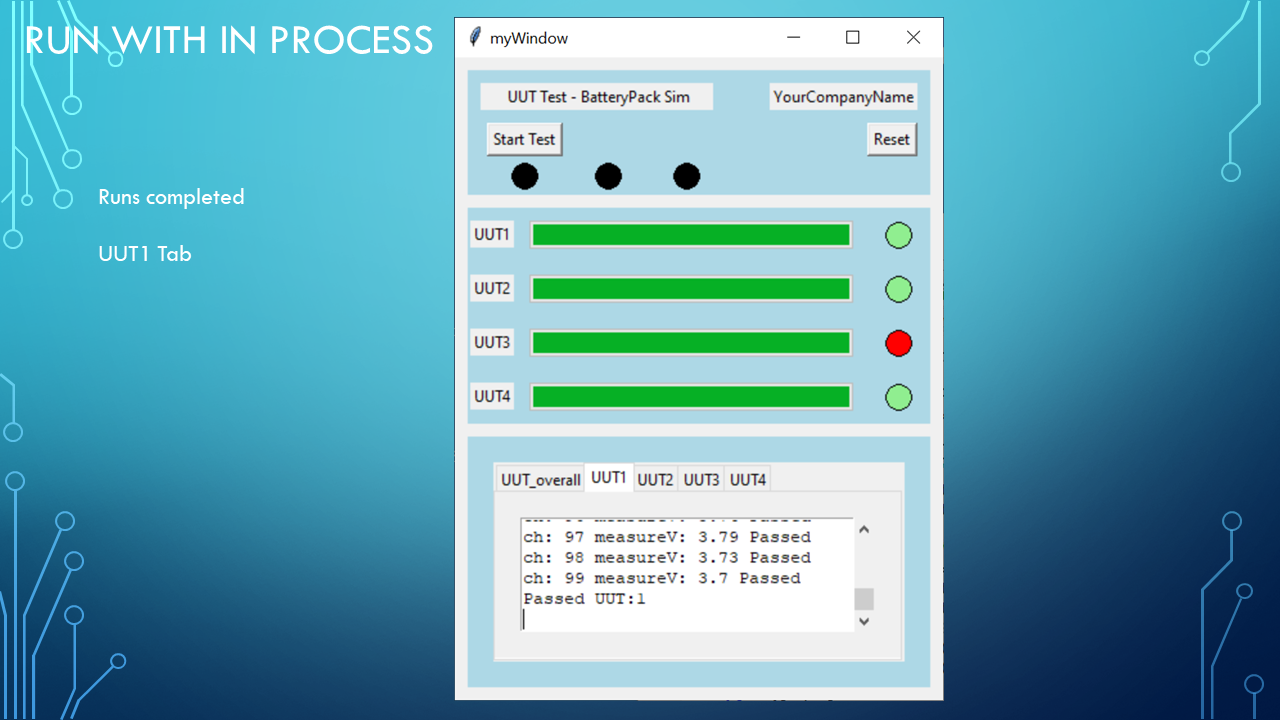1280x720 pixels.
Task: Click the first black indicator circle
Action: tap(525, 177)
